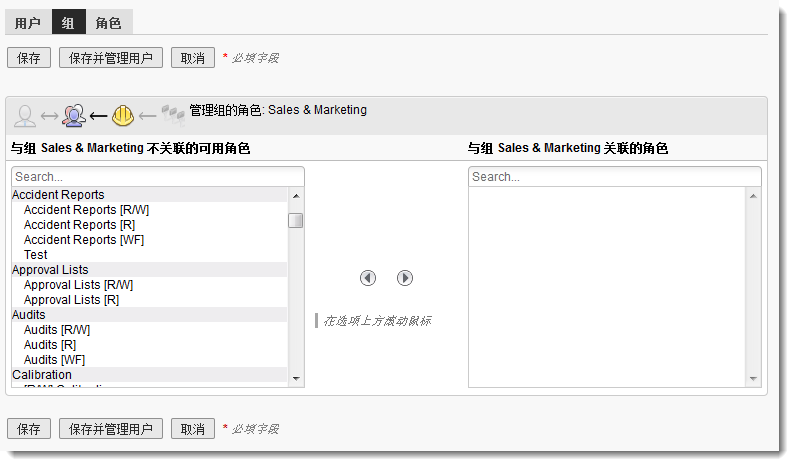Click down arrow of associated roles scrollbar

coord(753,378)
